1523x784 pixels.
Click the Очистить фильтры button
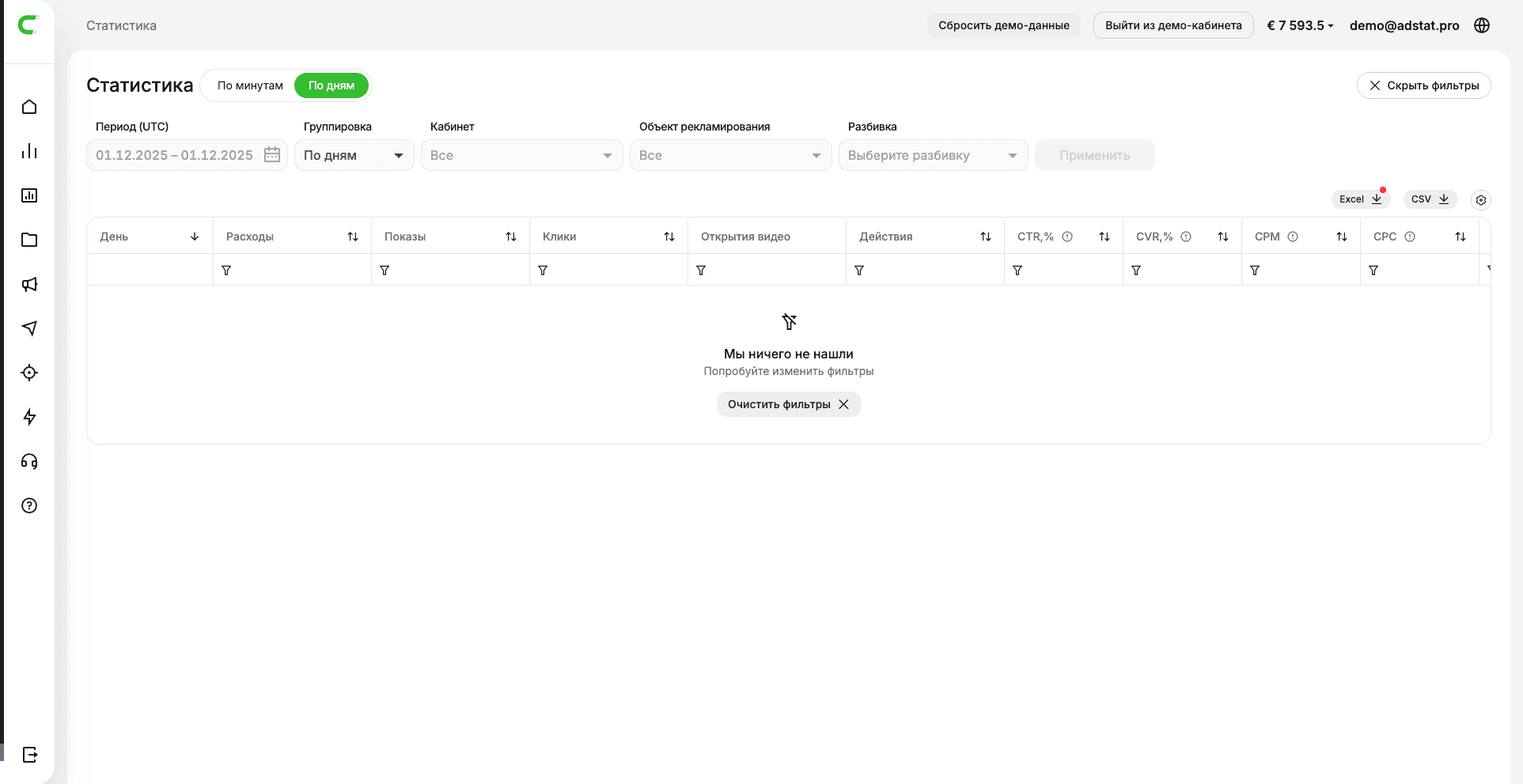(788, 404)
